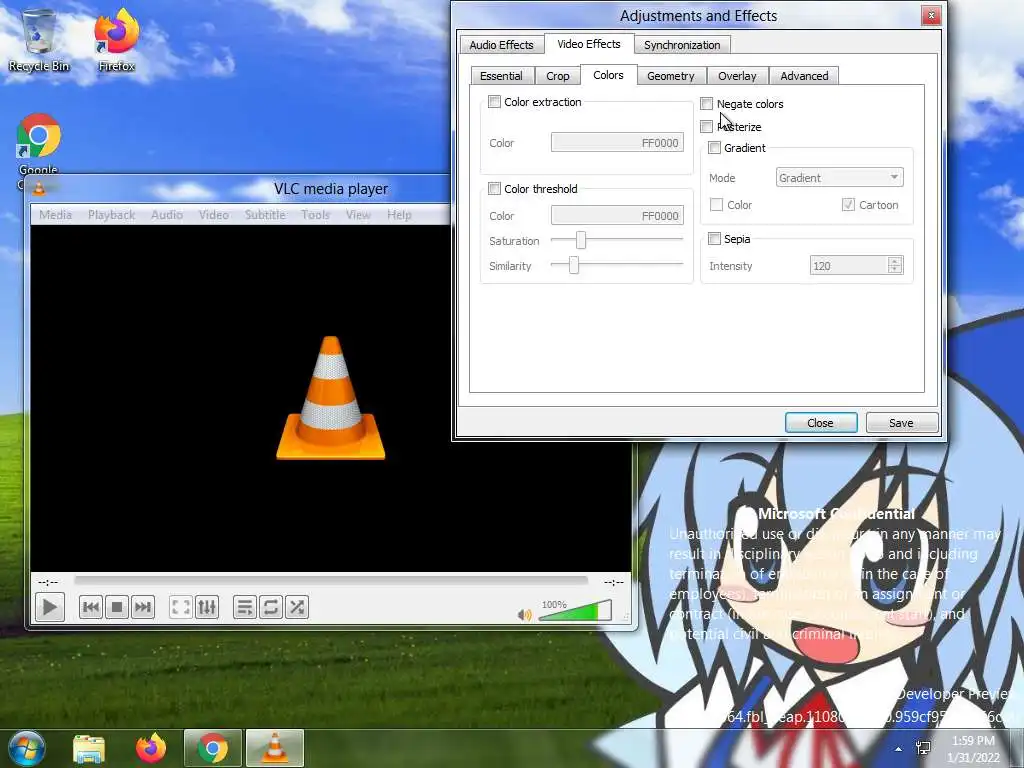The height and width of the screenshot is (768, 1024).
Task: Open extended settings equalizer icon
Action: point(206,607)
